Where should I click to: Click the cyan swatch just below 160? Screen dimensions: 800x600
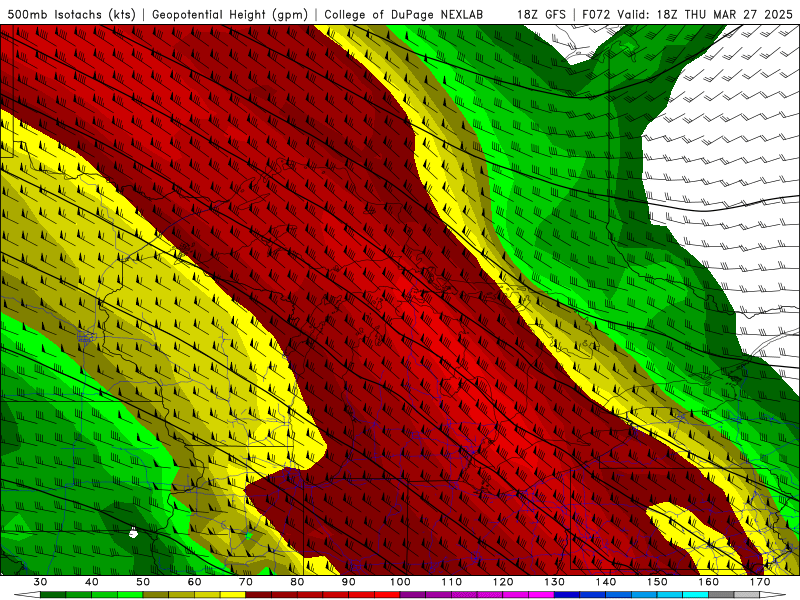tap(696, 595)
